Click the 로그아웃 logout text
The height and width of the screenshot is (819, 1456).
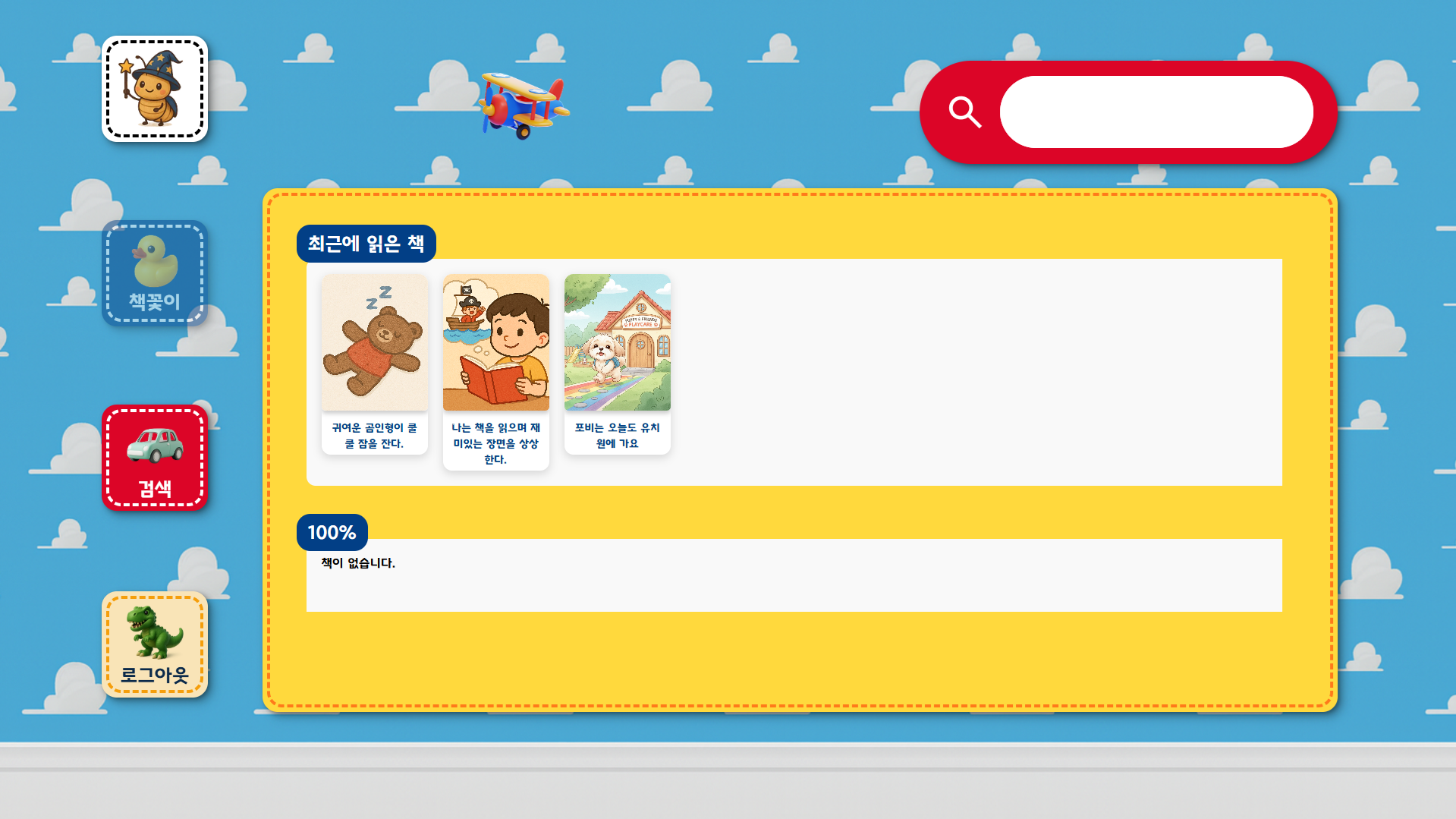tap(155, 675)
